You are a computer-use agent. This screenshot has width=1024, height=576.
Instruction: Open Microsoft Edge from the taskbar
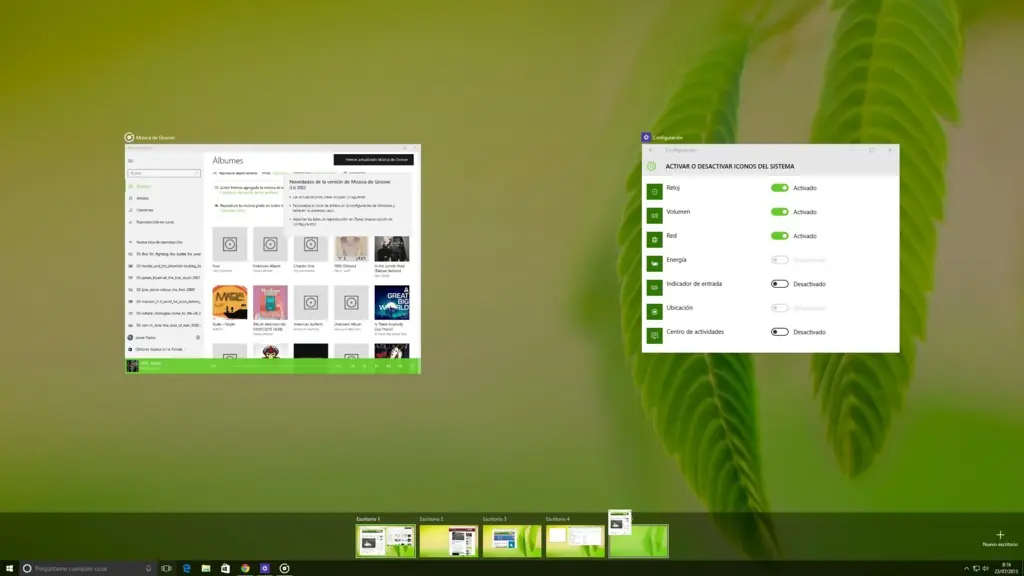pyautogui.click(x=186, y=569)
